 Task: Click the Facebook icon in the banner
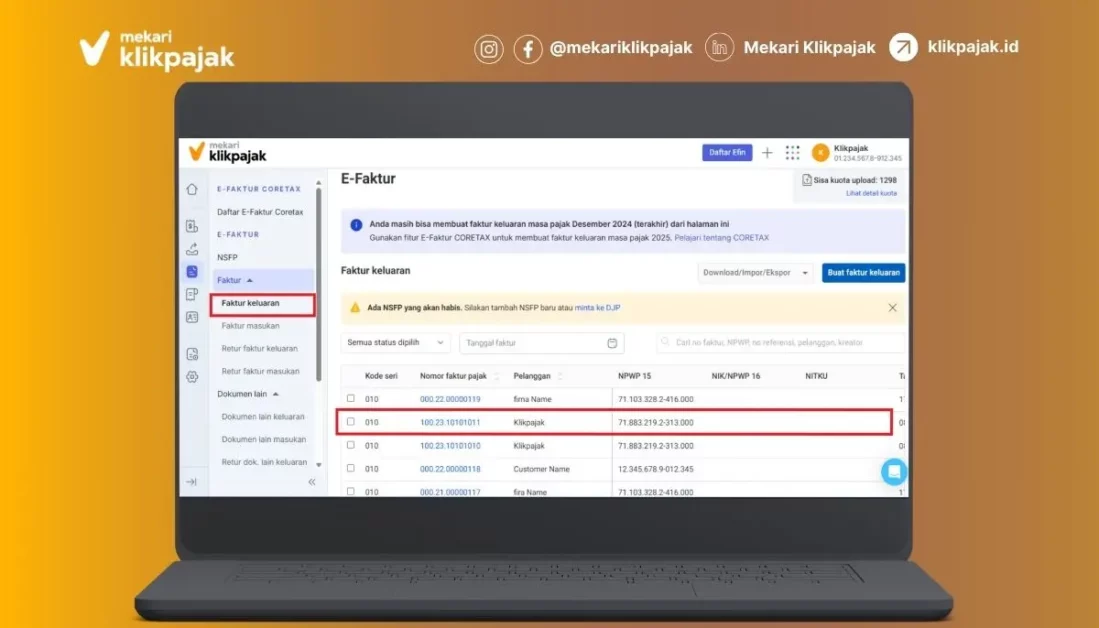point(528,50)
